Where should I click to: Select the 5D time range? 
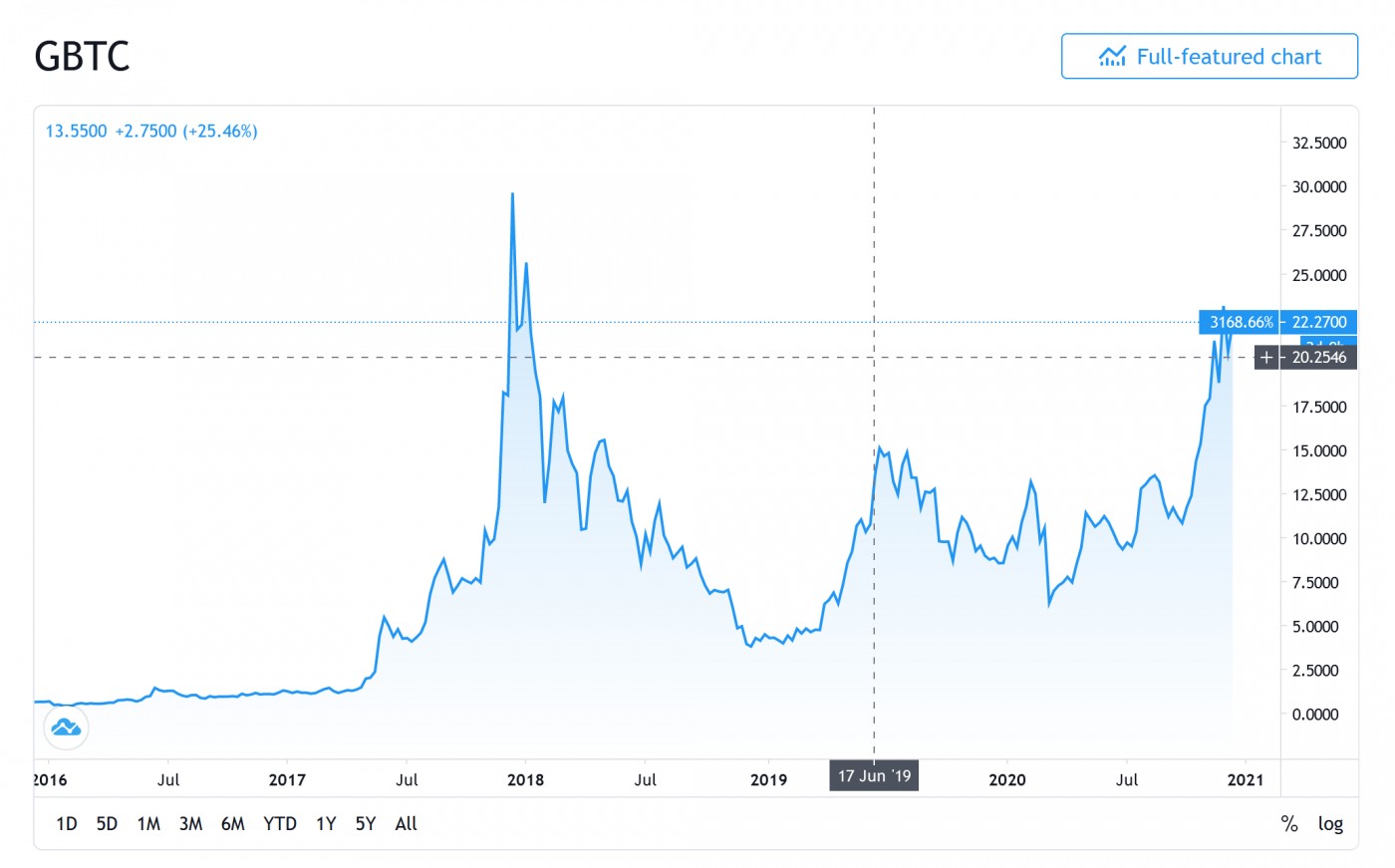click(107, 824)
